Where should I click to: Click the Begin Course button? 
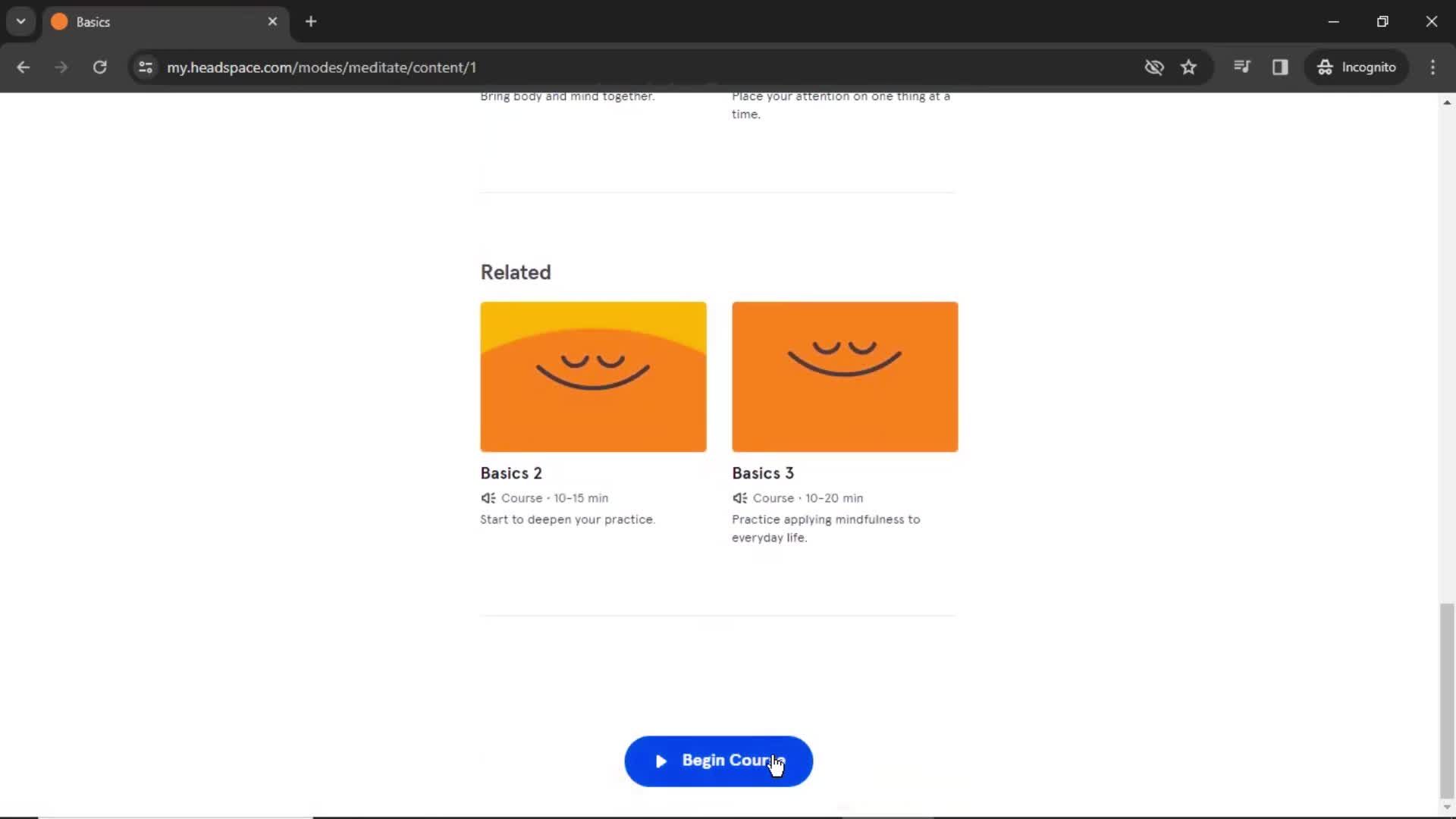(x=718, y=760)
